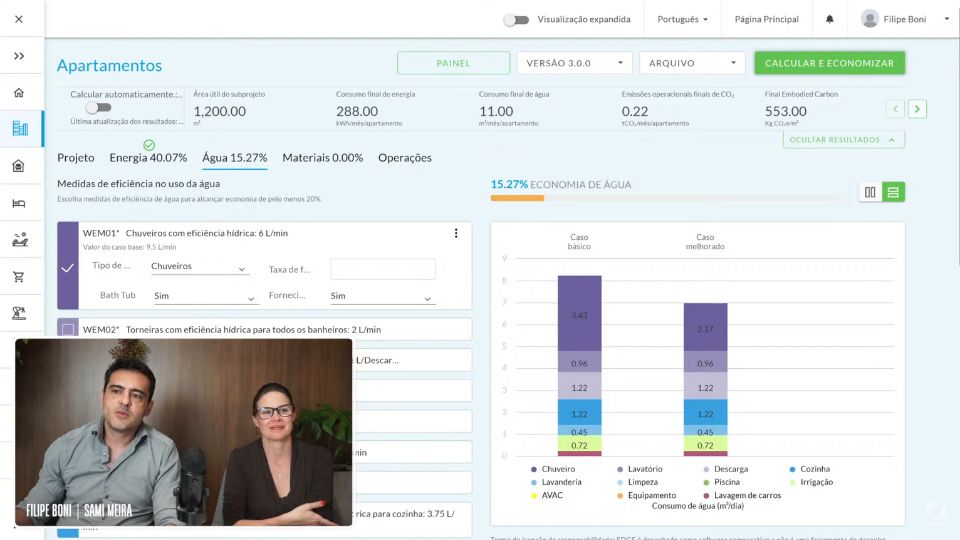Uncheck the WEM01 Chuveiros measure
The image size is (960, 540).
[67, 268]
